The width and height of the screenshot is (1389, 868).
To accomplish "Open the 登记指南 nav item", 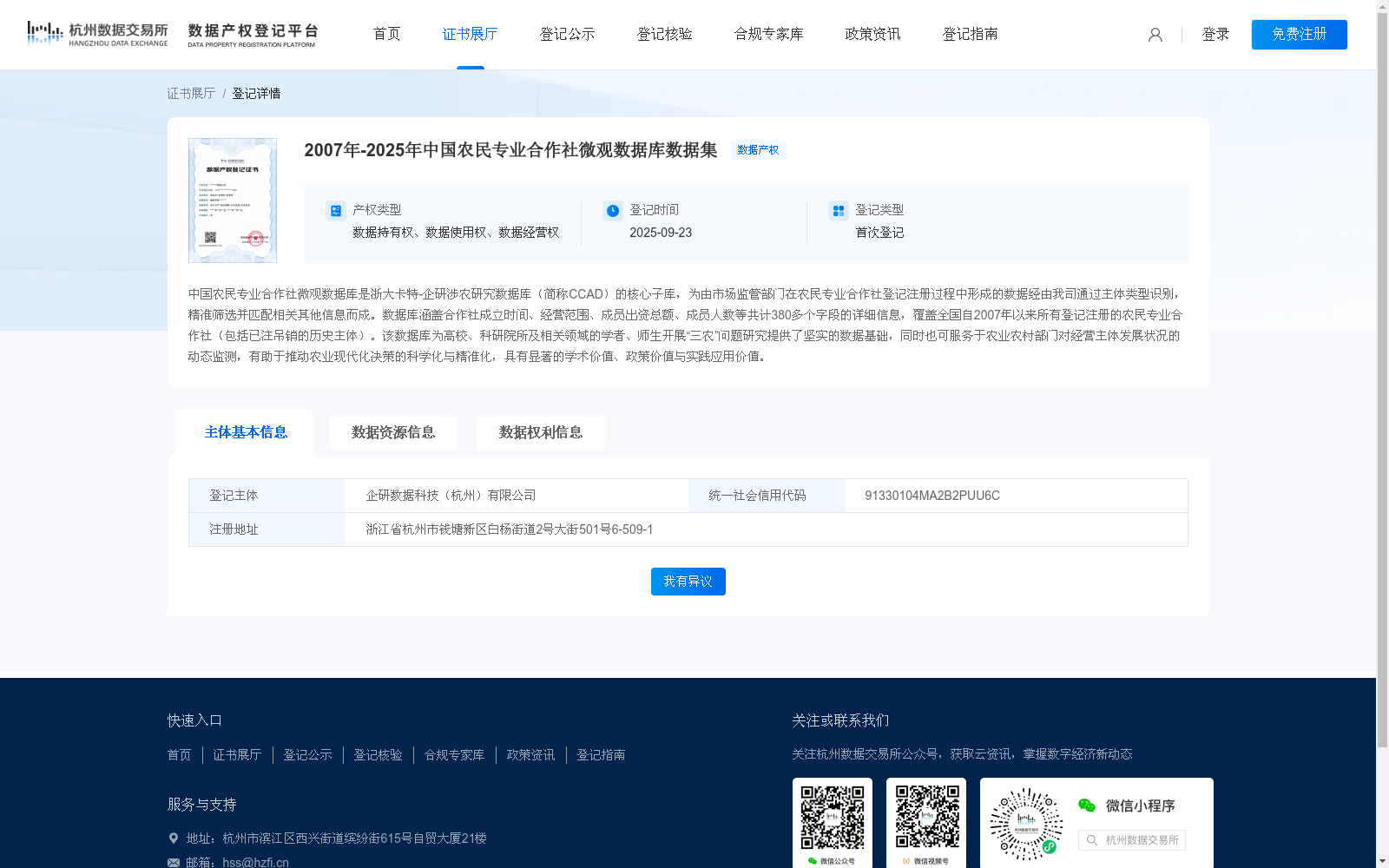I will [971, 34].
